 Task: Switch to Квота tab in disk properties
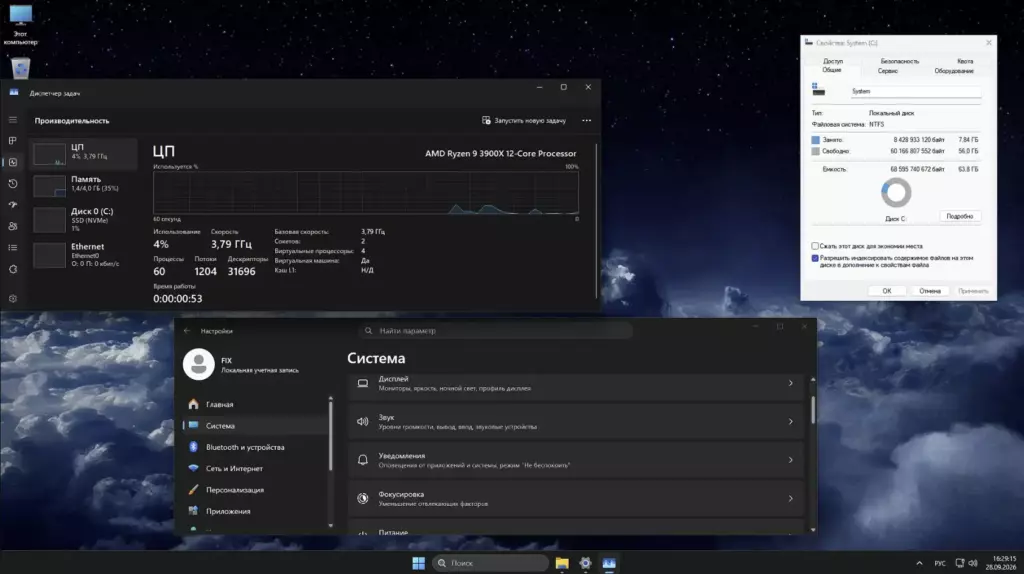pos(965,61)
